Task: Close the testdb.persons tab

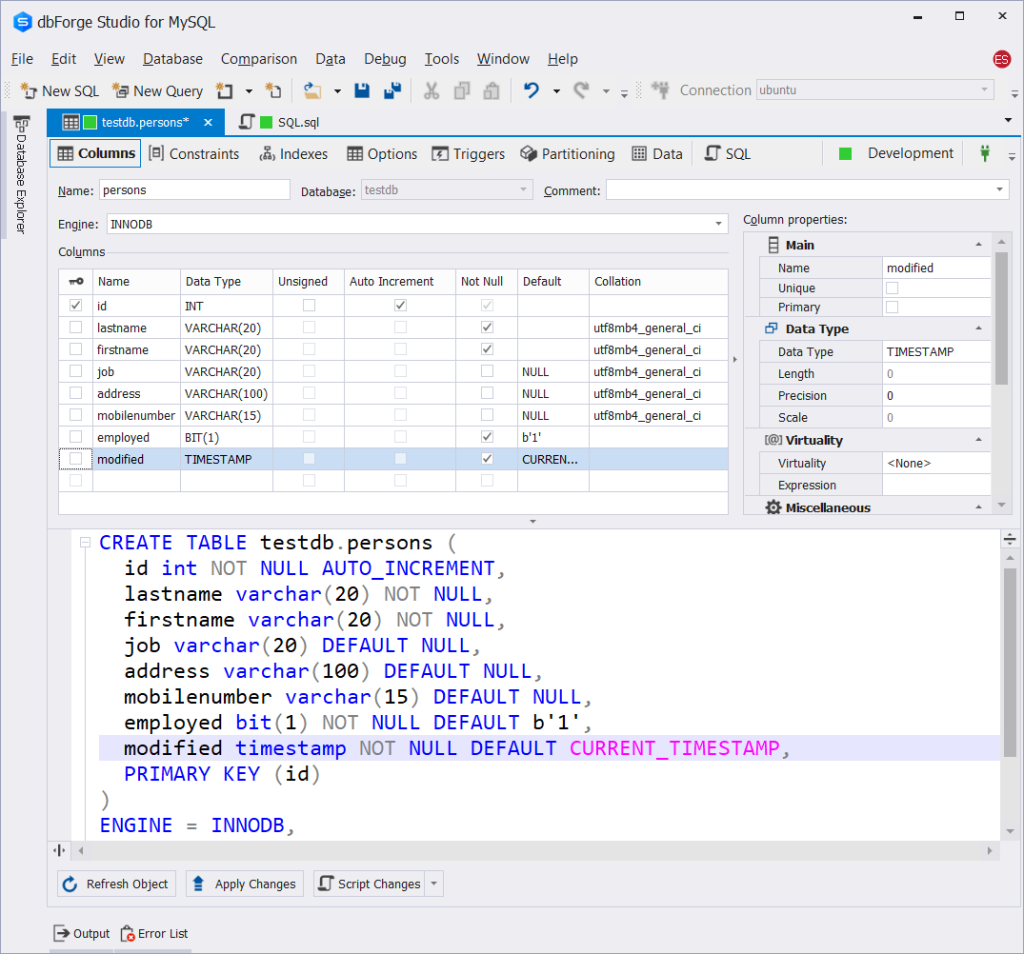Action: coord(208,122)
